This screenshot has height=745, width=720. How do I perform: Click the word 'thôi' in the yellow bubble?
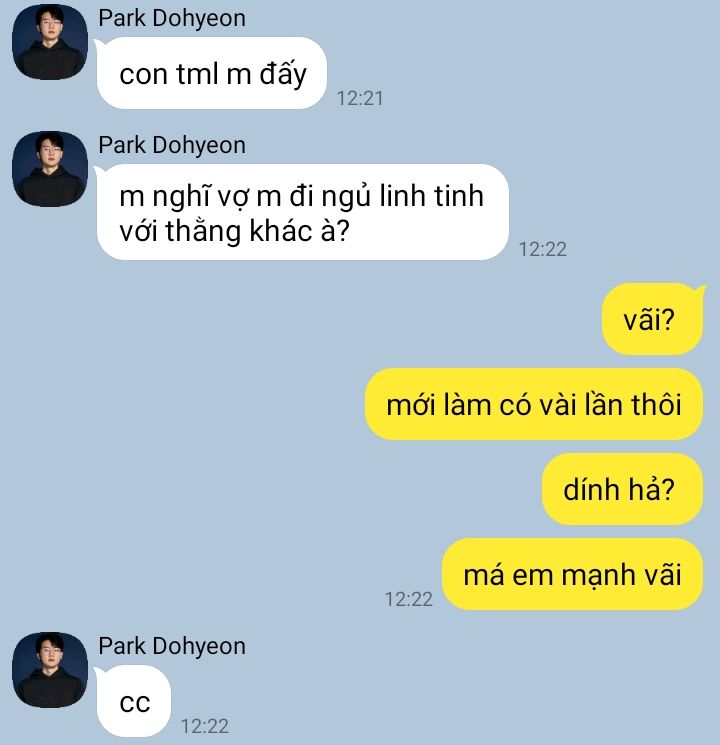[x=656, y=404]
